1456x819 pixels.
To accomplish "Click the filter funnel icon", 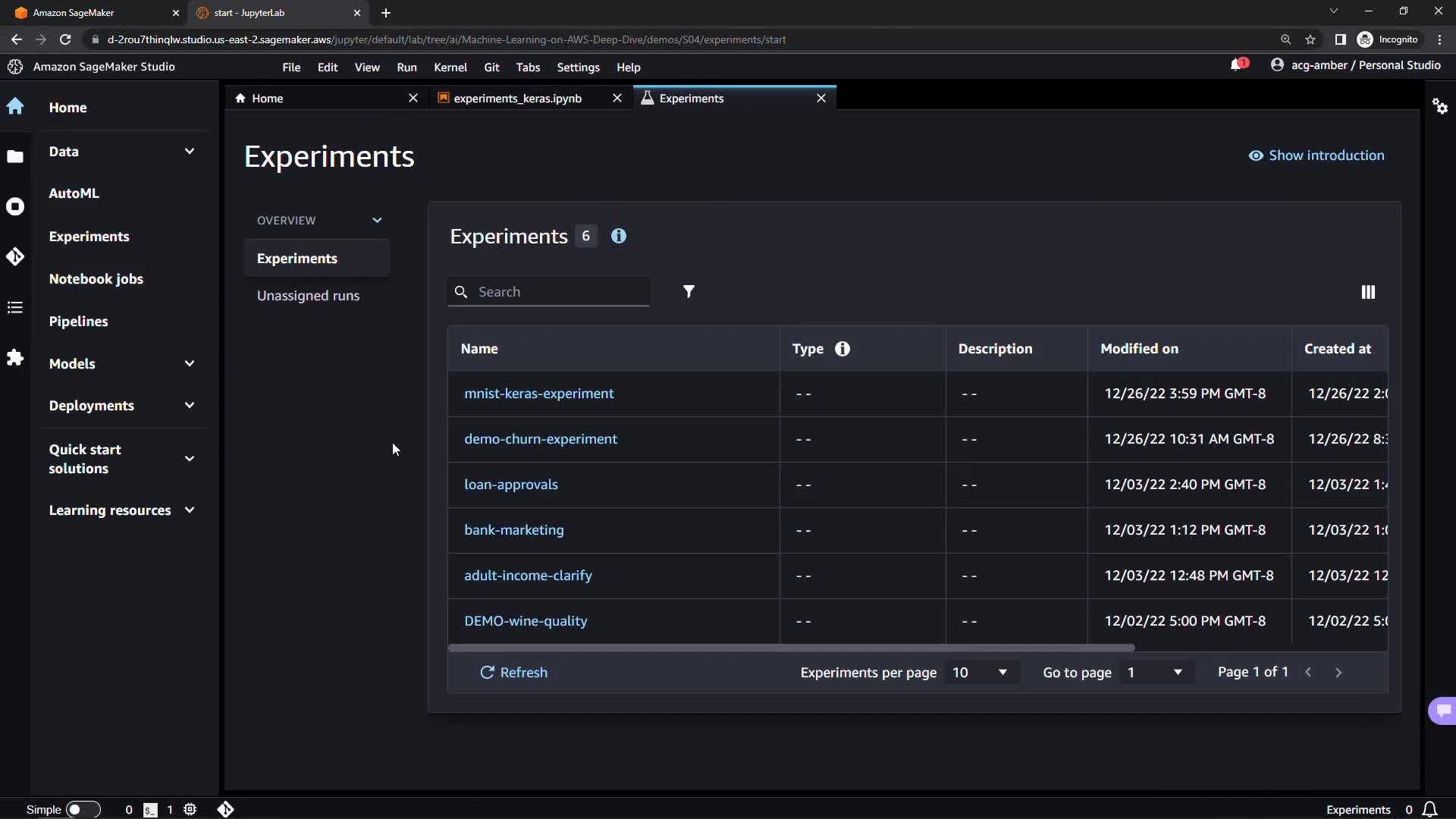I will point(689,292).
